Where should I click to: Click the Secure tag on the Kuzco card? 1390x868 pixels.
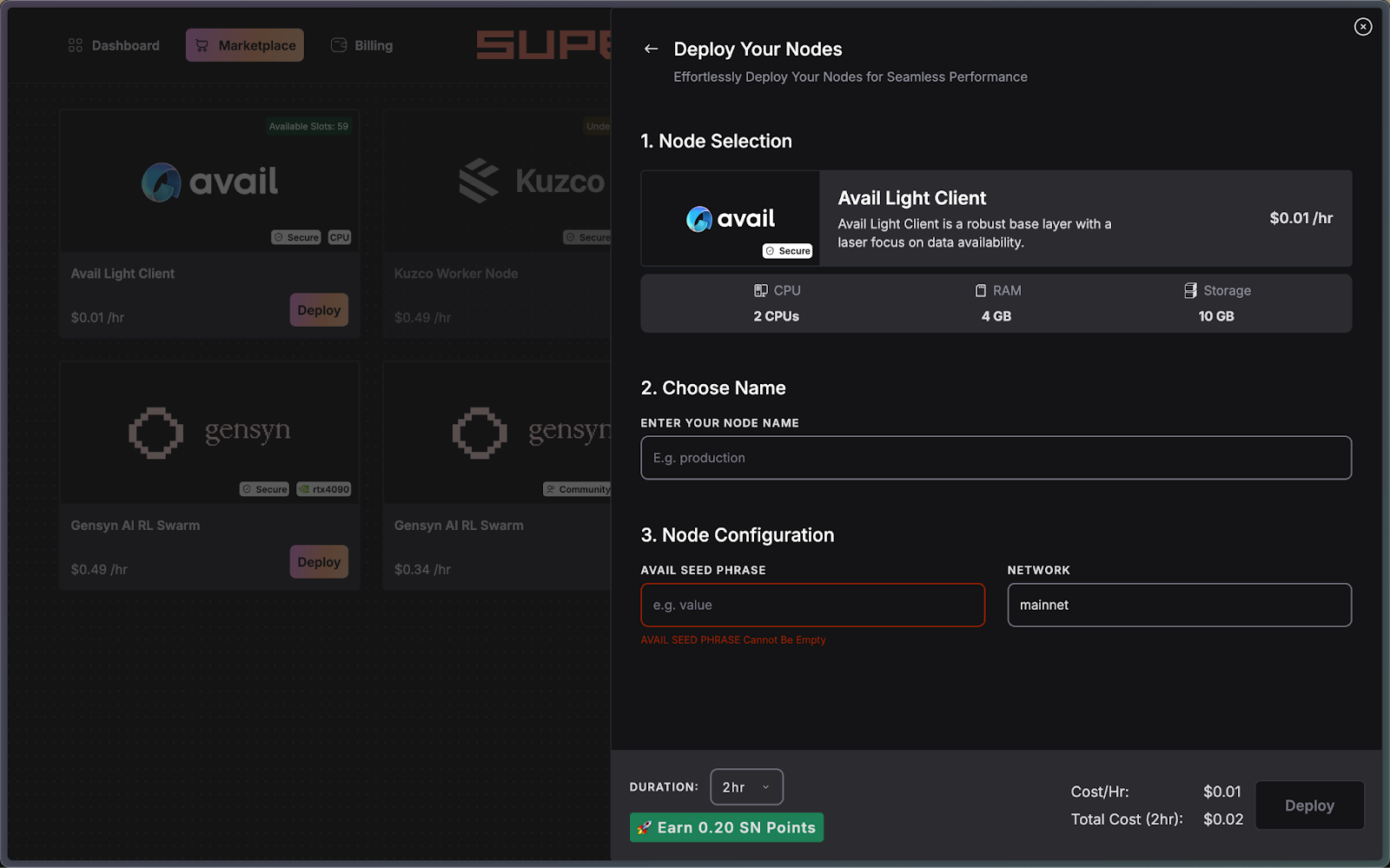(587, 237)
